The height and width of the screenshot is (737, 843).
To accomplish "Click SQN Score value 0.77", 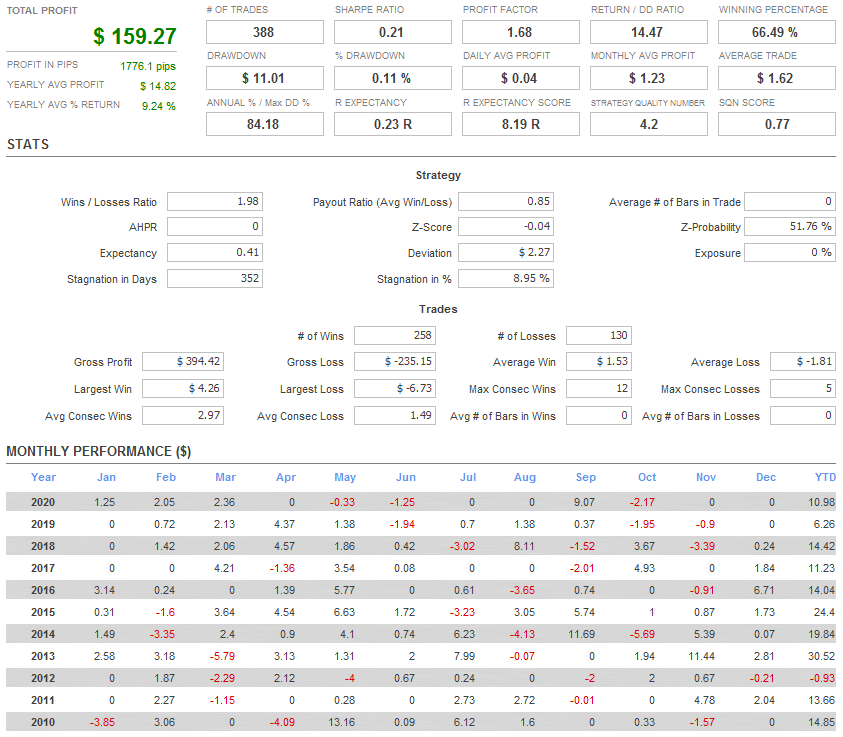I will point(776,124).
